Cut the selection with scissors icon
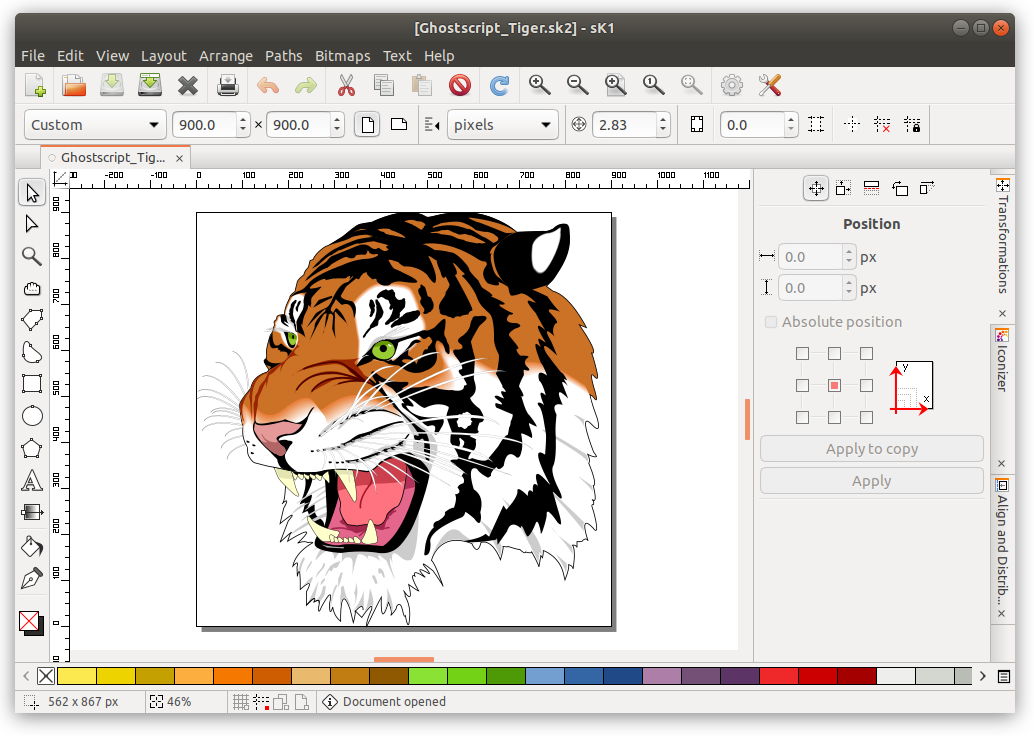 pyautogui.click(x=346, y=86)
